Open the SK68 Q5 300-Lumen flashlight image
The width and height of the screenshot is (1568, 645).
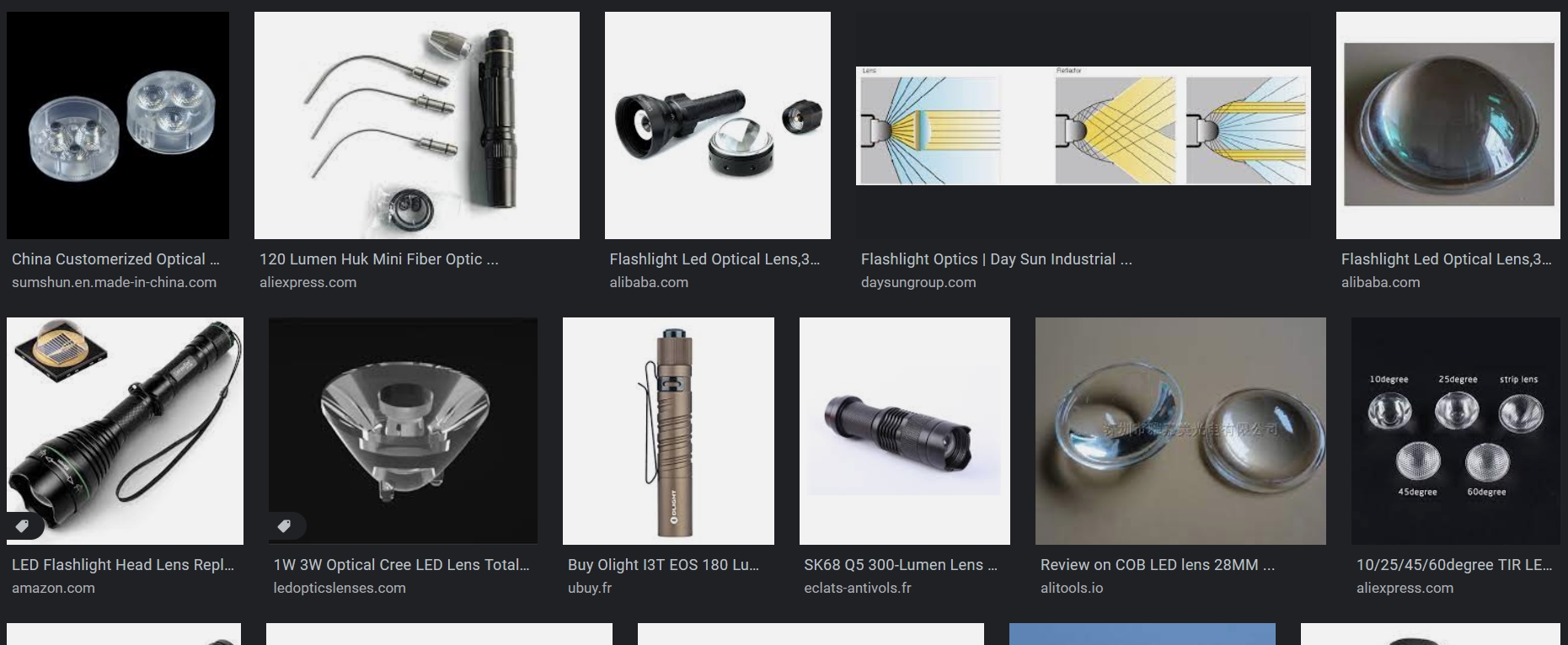click(905, 431)
